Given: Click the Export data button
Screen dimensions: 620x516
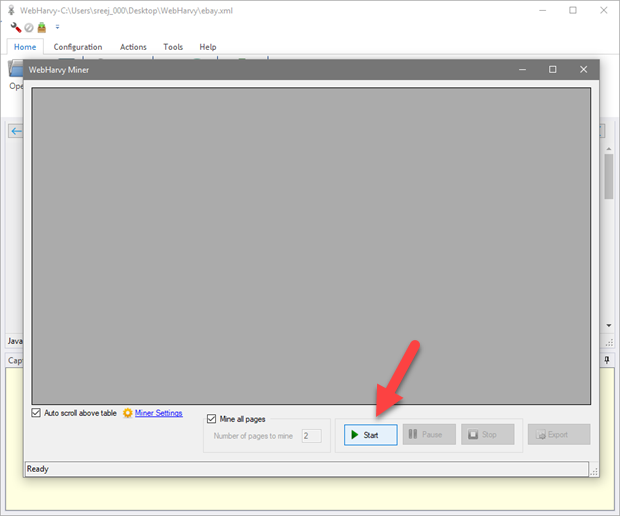Looking at the screenshot, I should (x=558, y=435).
